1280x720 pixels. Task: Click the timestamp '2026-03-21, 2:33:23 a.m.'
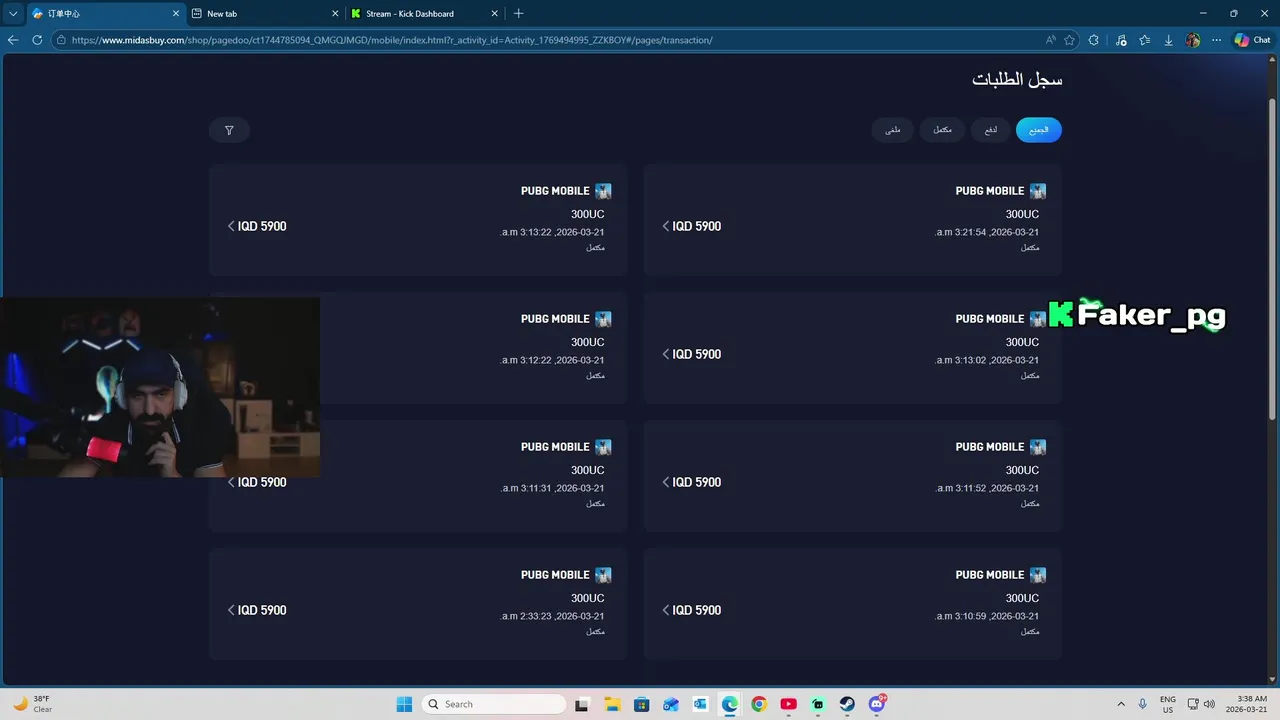click(552, 616)
